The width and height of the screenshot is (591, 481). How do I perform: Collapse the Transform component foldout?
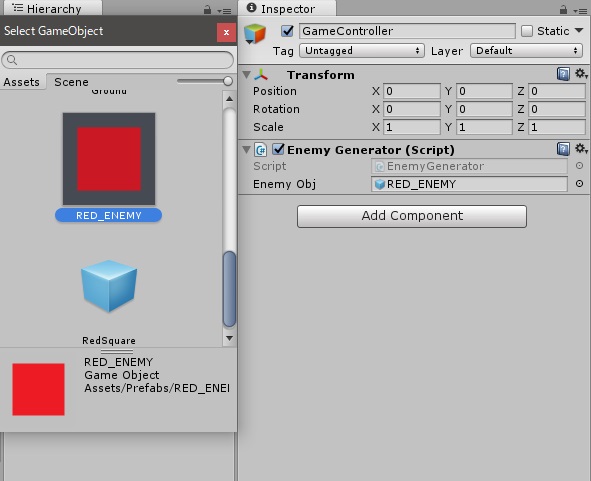[x=247, y=75]
